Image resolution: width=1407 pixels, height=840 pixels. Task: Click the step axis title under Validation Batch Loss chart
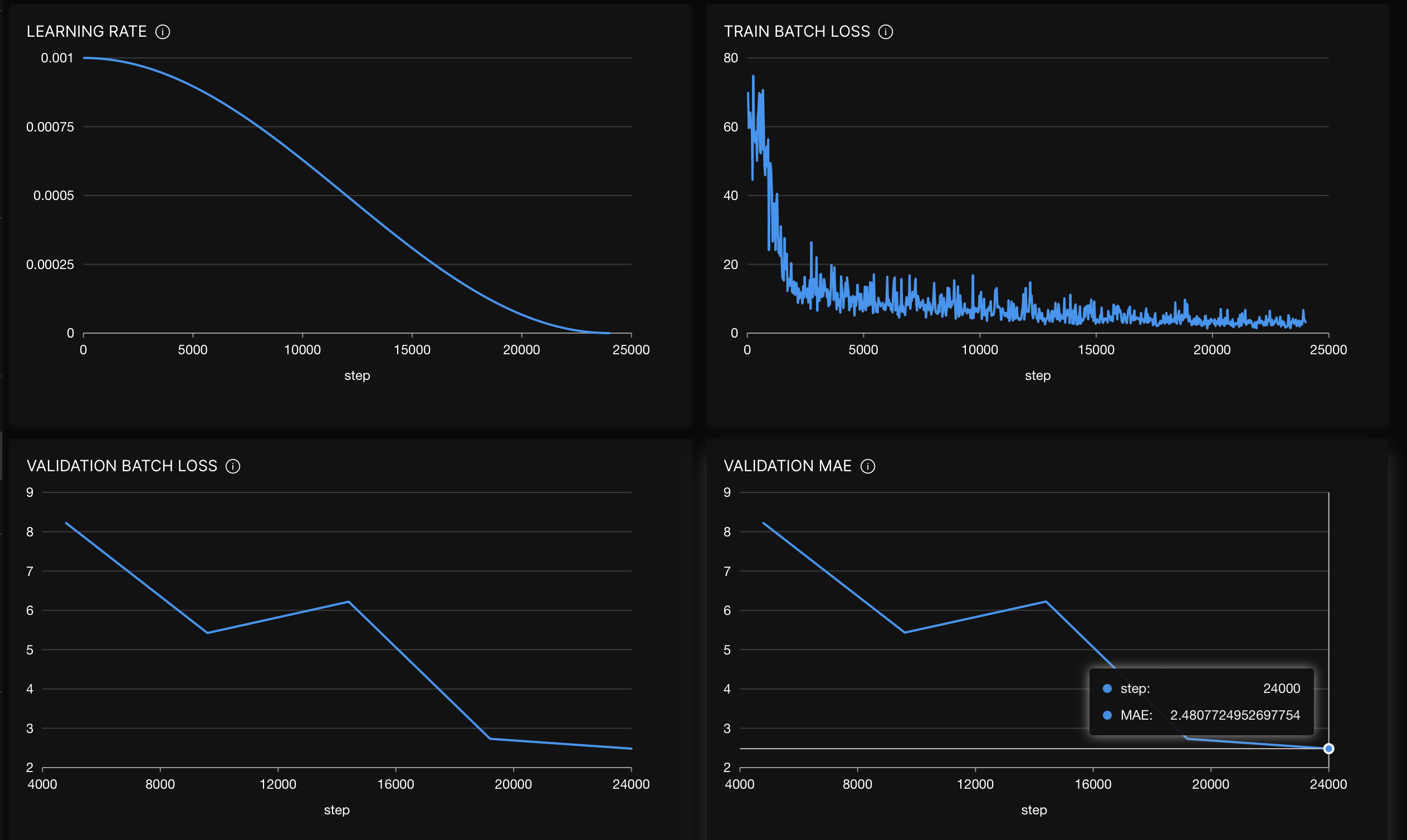(x=337, y=810)
